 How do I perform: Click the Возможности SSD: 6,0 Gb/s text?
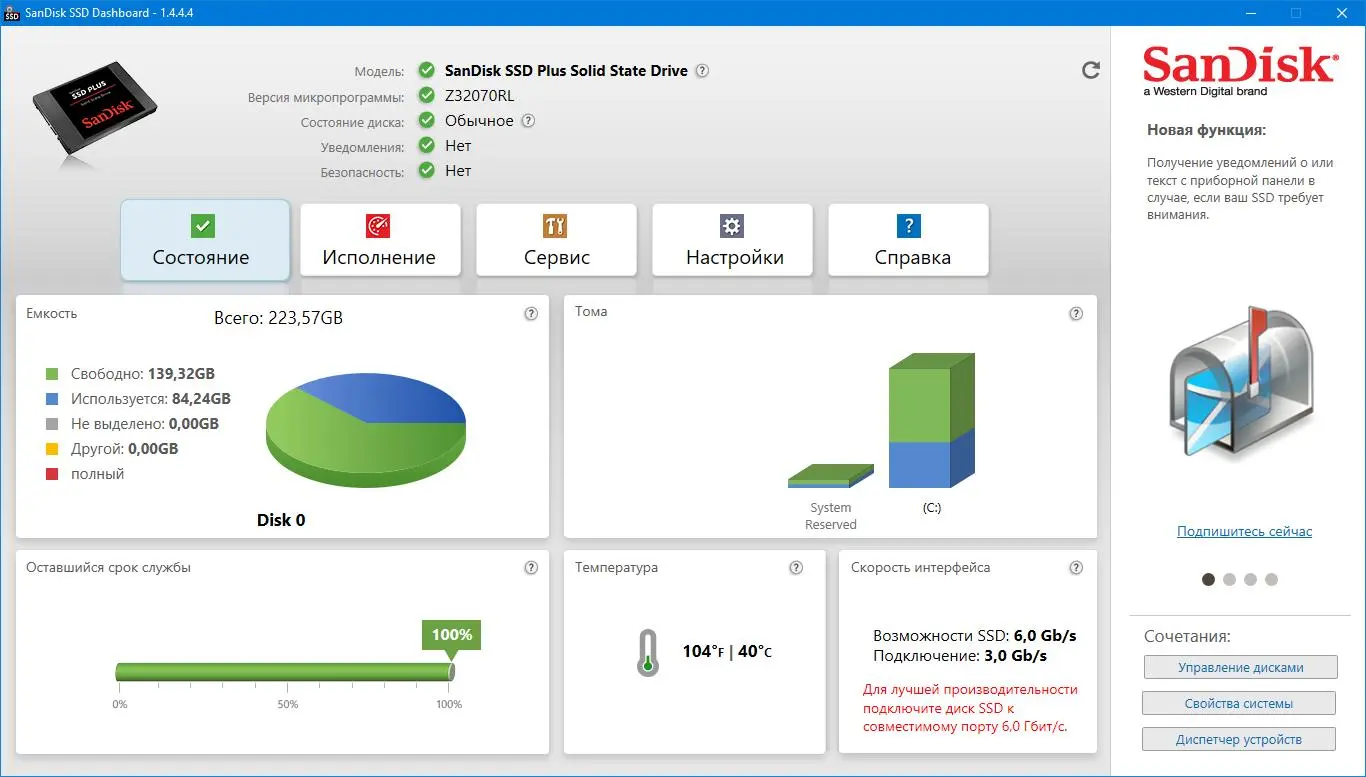[975, 636]
